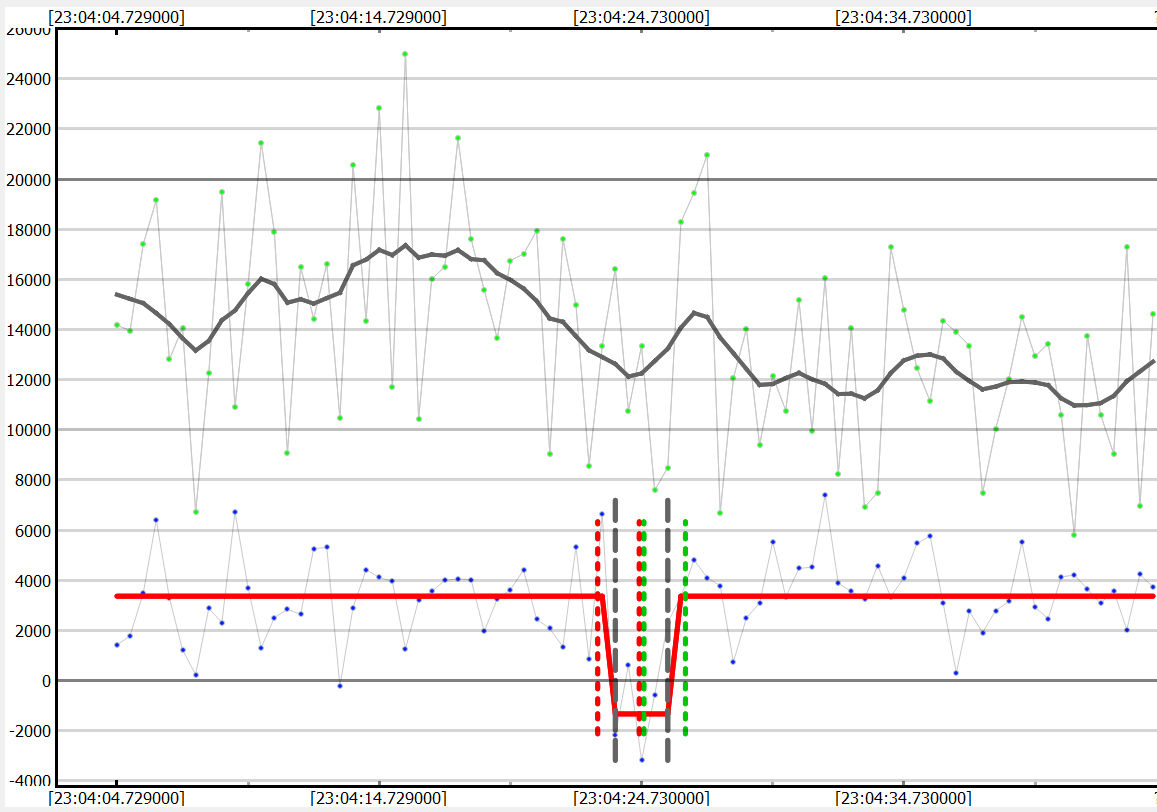Click the 10000 y-axis label
Viewport: 1157px width, 812px height.
coord(28,430)
